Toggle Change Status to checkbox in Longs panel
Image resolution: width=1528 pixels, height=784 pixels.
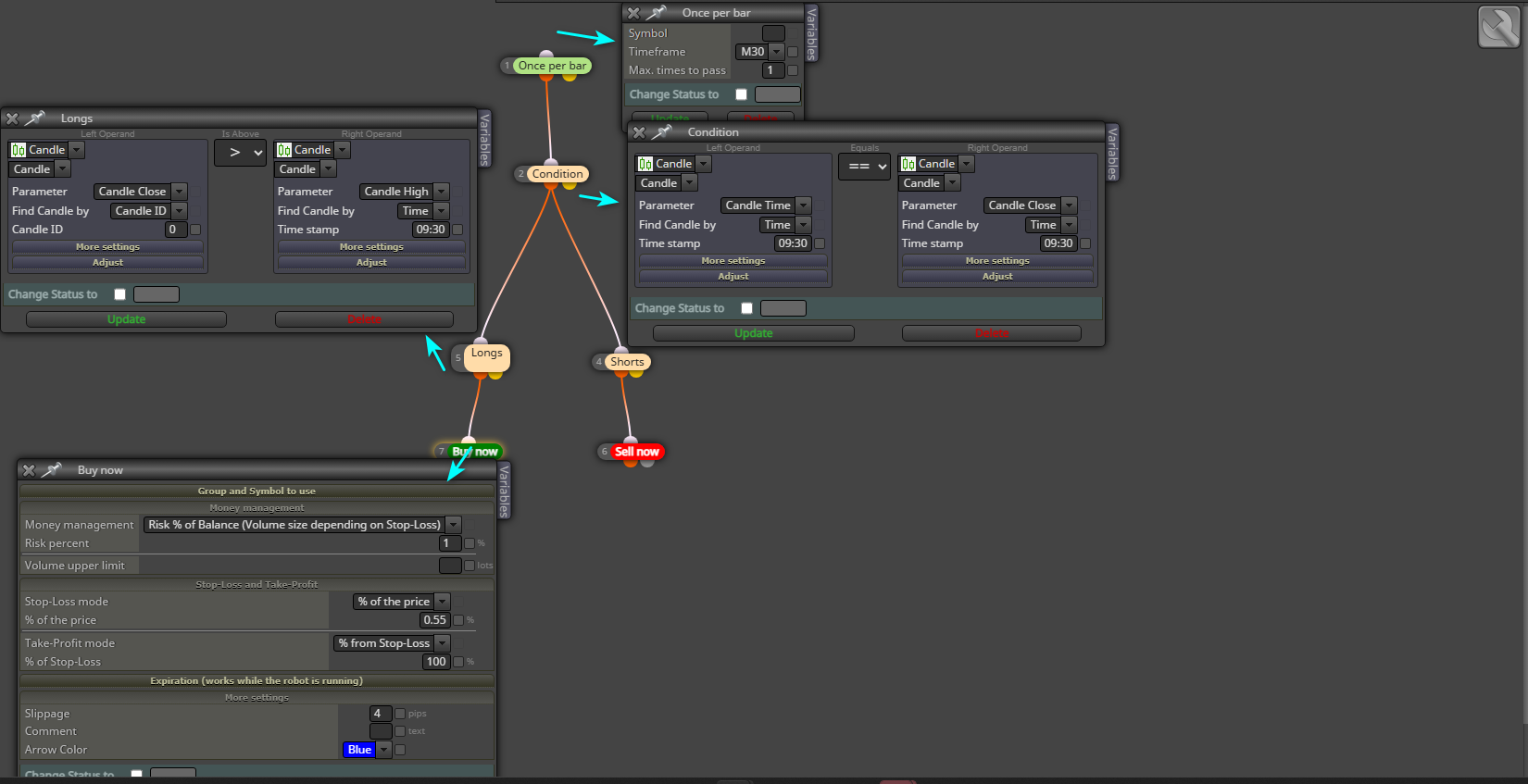coord(119,294)
